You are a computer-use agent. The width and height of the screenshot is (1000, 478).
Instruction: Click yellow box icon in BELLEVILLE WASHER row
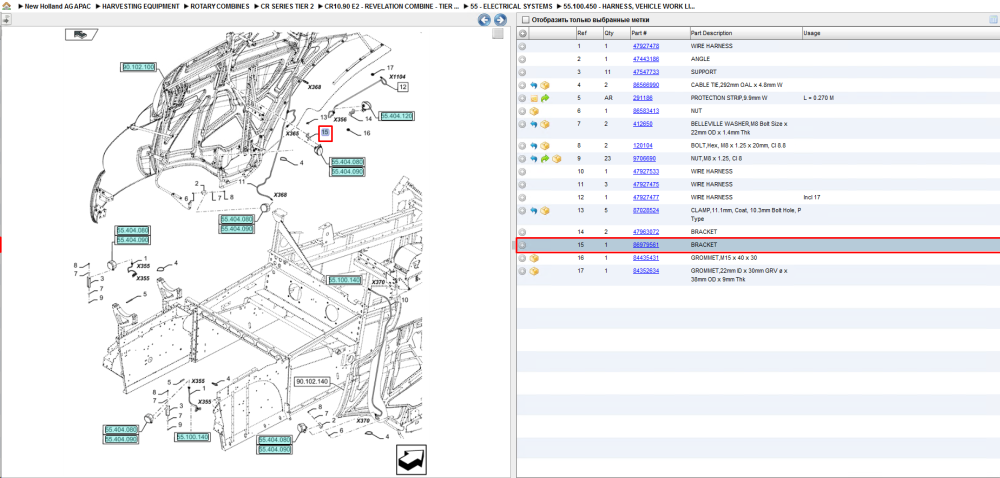pyautogui.click(x=545, y=124)
